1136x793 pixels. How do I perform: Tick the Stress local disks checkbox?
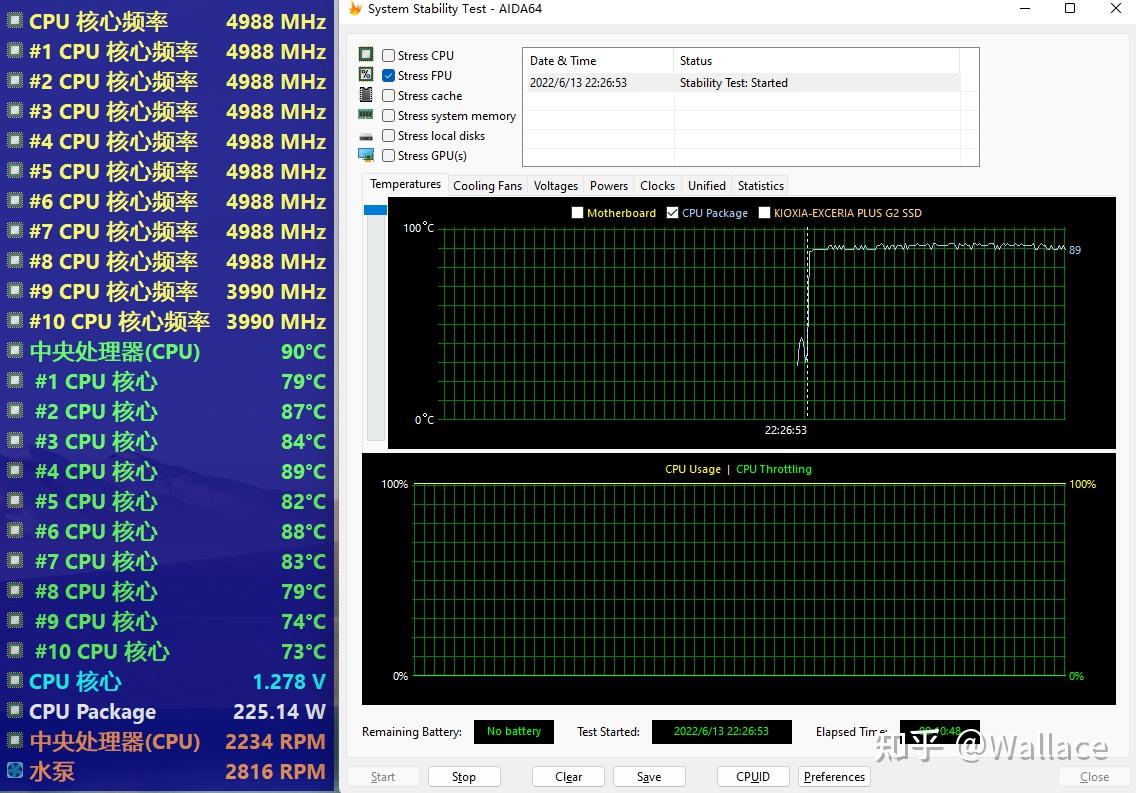click(x=388, y=135)
